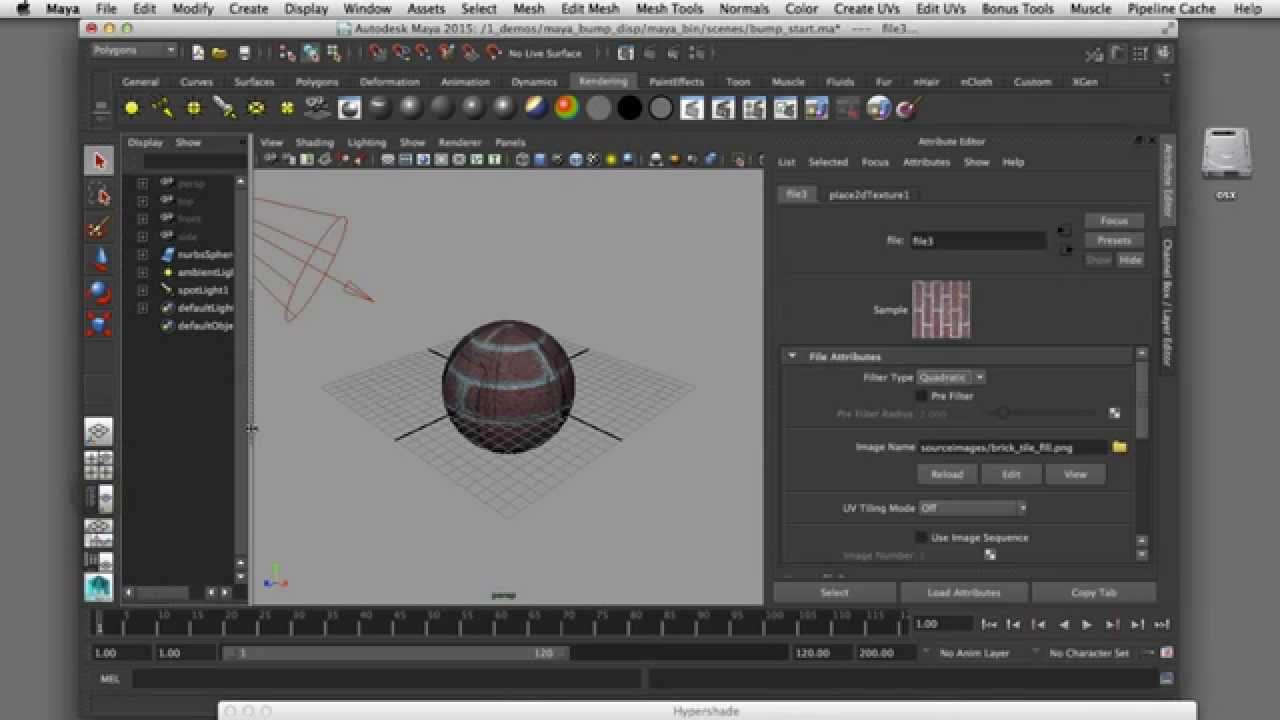The height and width of the screenshot is (720, 1280).
Task: Click the Presets button
Action: [x=1114, y=240]
